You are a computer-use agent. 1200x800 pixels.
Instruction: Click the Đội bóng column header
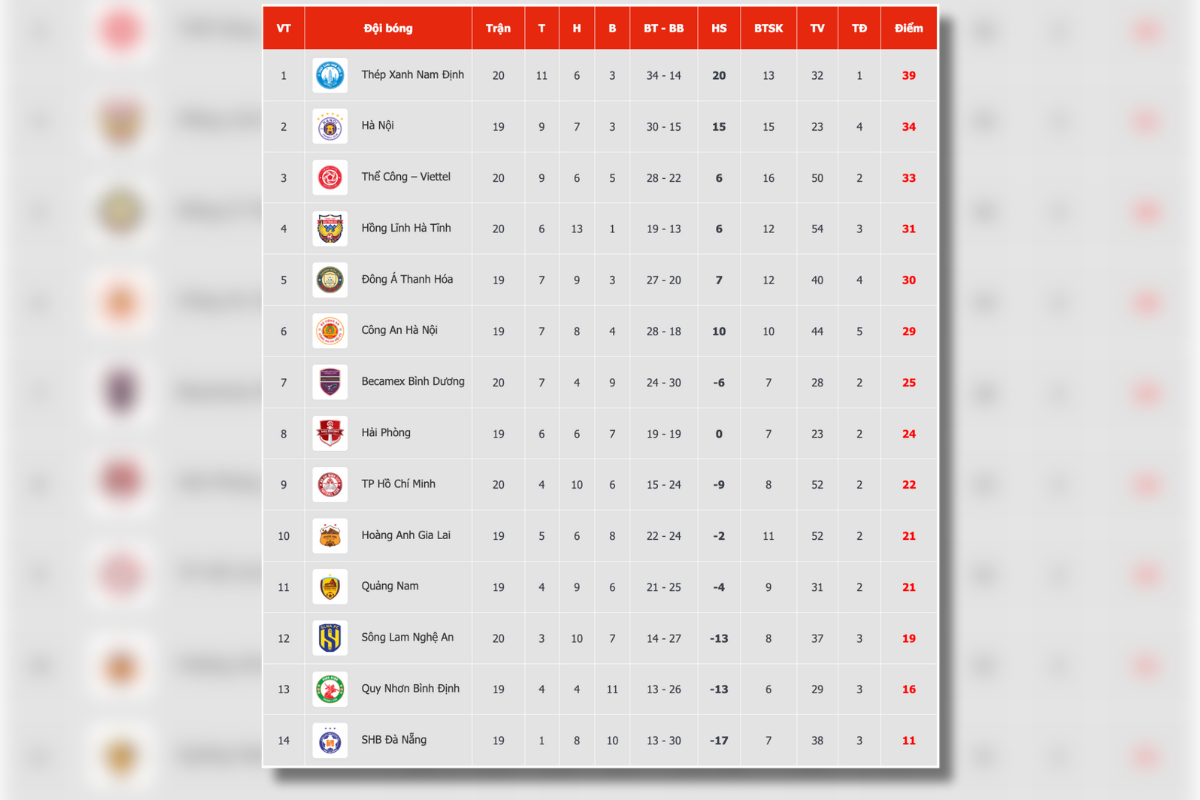(x=388, y=28)
